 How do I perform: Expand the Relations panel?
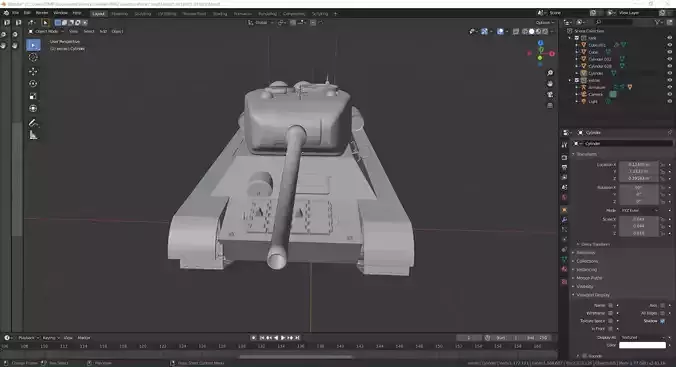pos(585,253)
